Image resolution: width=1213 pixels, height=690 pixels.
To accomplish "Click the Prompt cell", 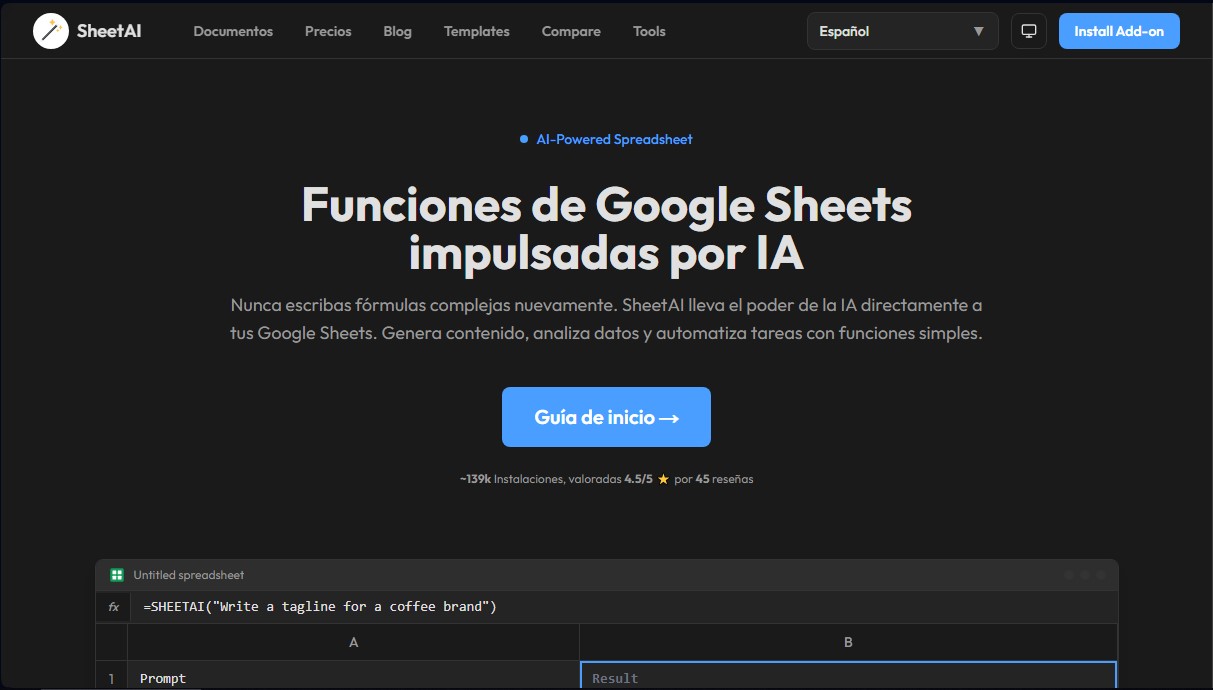I will [x=353, y=675].
